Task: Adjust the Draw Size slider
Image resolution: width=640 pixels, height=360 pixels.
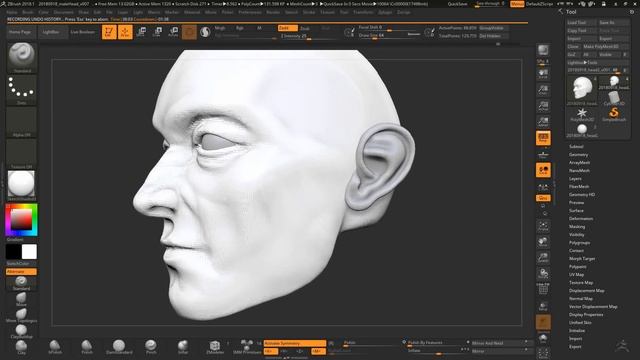Action: coord(389,36)
